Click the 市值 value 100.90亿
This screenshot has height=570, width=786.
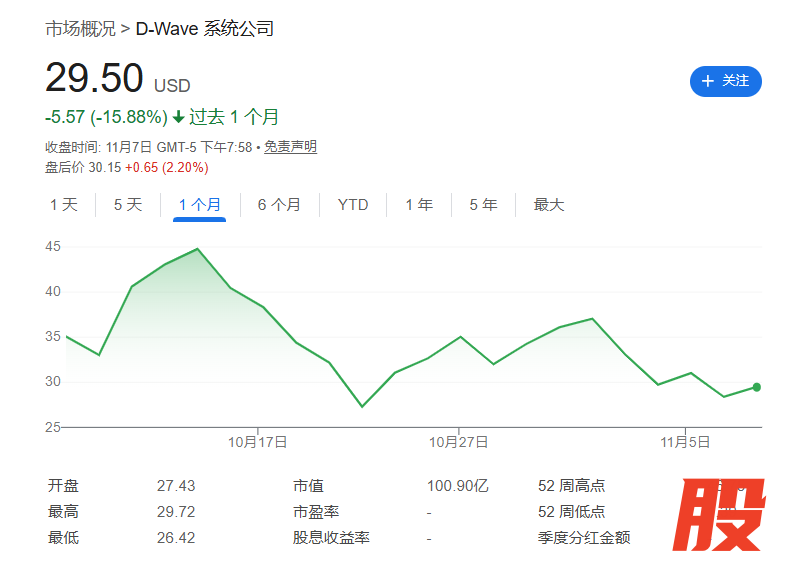coord(458,486)
